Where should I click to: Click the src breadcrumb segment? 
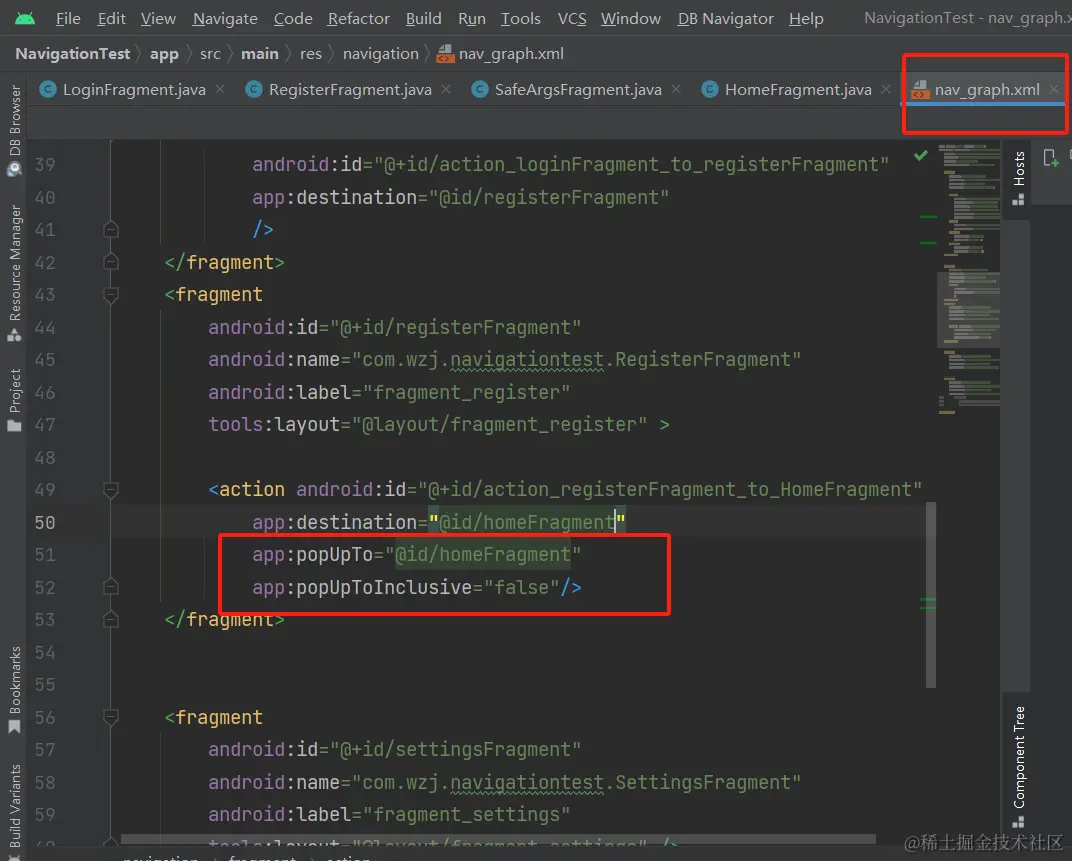click(211, 54)
